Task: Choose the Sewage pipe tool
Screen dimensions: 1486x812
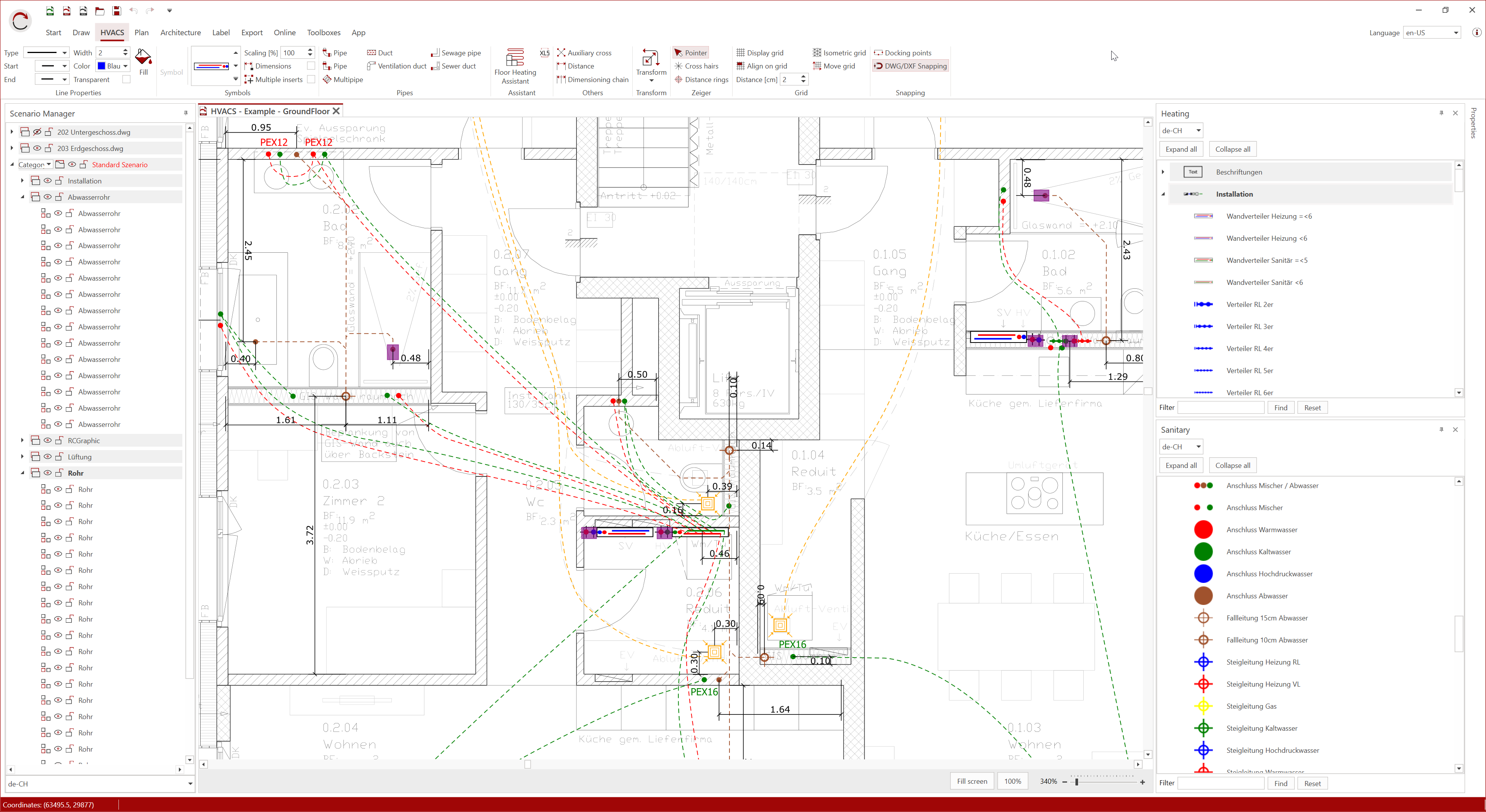Action: click(456, 53)
